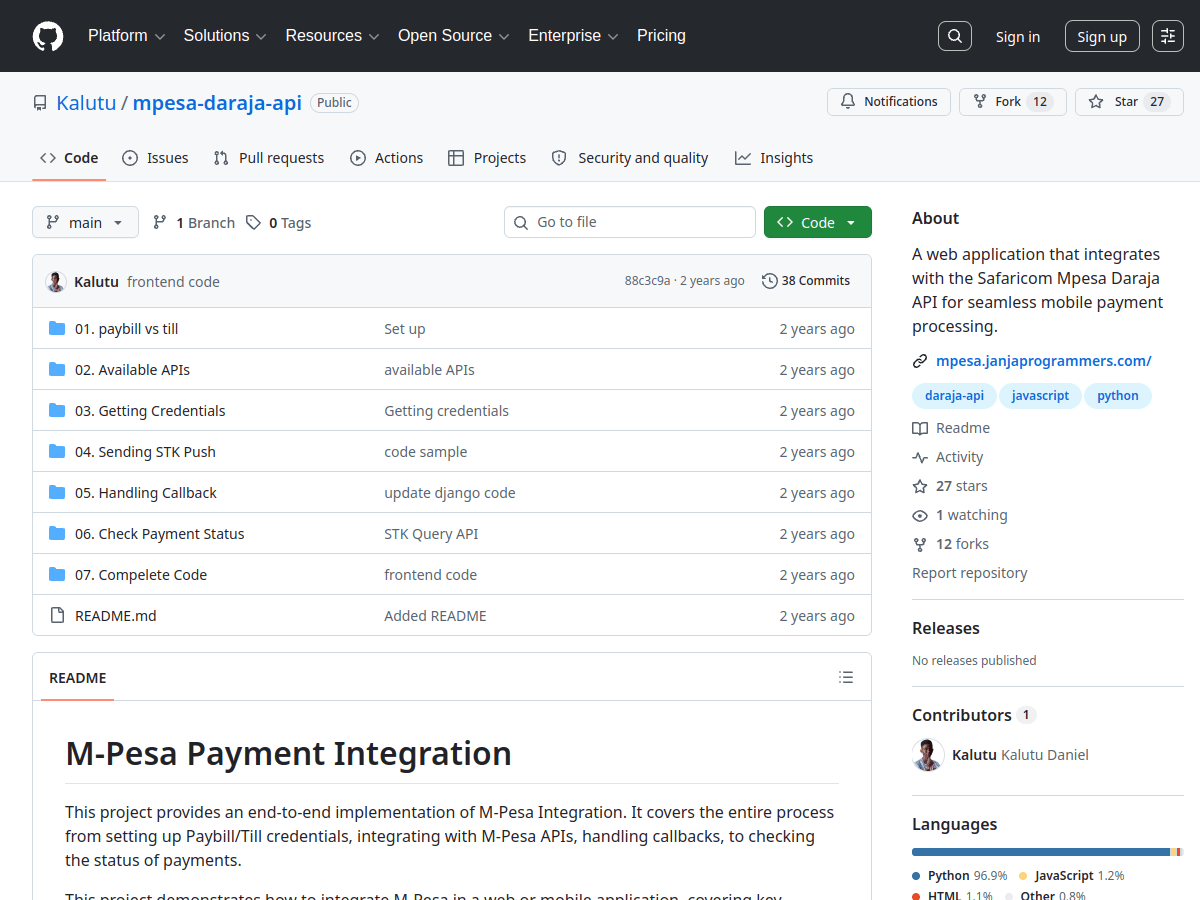Click the 'STK Query API' commit message
The height and width of the screenshot is (900, 1200).
pos(431,534)
